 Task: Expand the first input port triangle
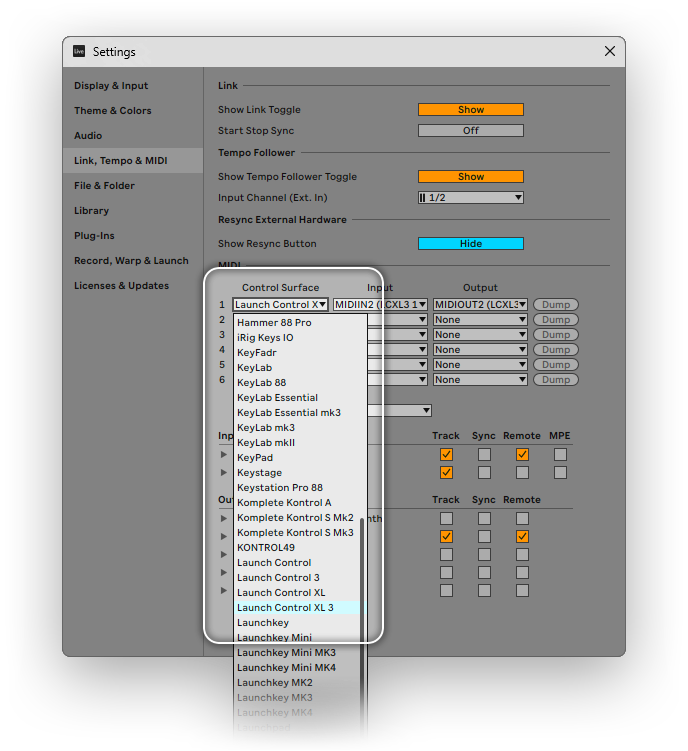tap(224, 455)
